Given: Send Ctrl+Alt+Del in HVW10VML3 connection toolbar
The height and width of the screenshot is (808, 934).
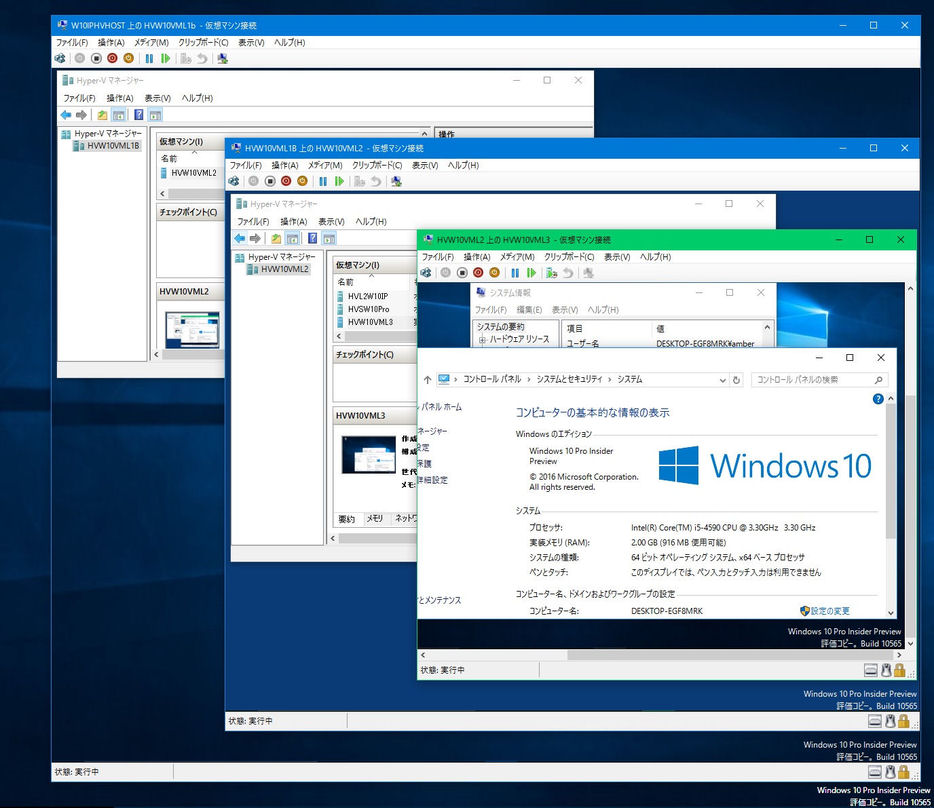Looking at the screenshot, I should coord(426,273).
